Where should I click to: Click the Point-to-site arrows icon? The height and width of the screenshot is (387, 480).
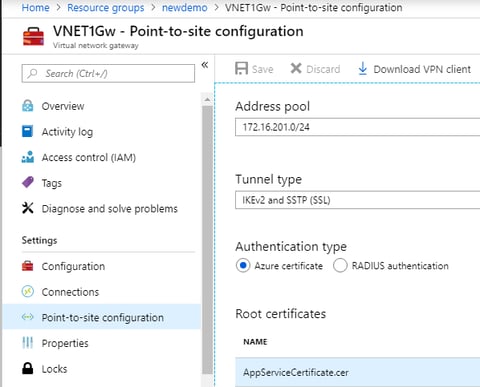click(28, 317)
